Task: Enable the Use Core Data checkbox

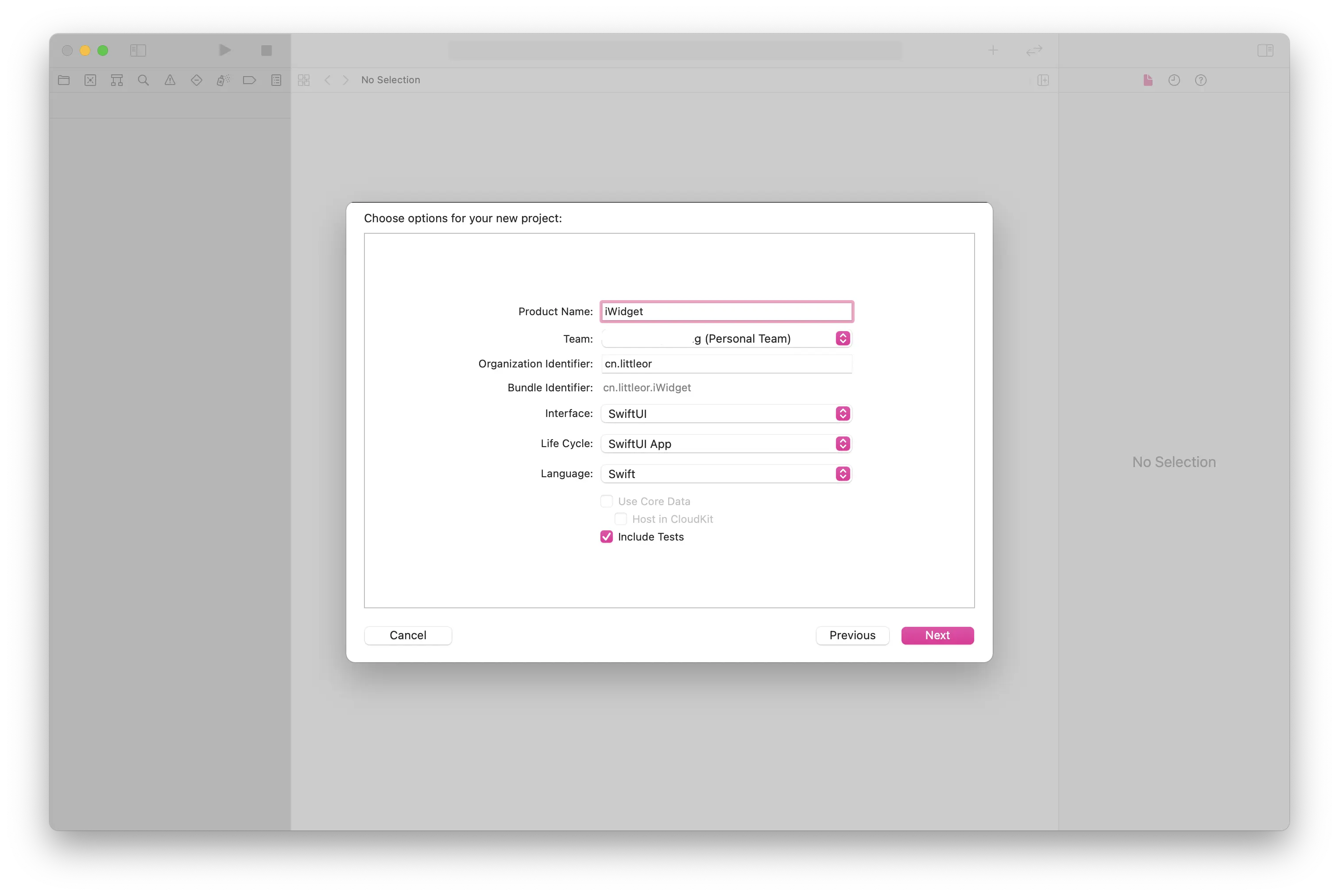Action: [x=606, y=501]
